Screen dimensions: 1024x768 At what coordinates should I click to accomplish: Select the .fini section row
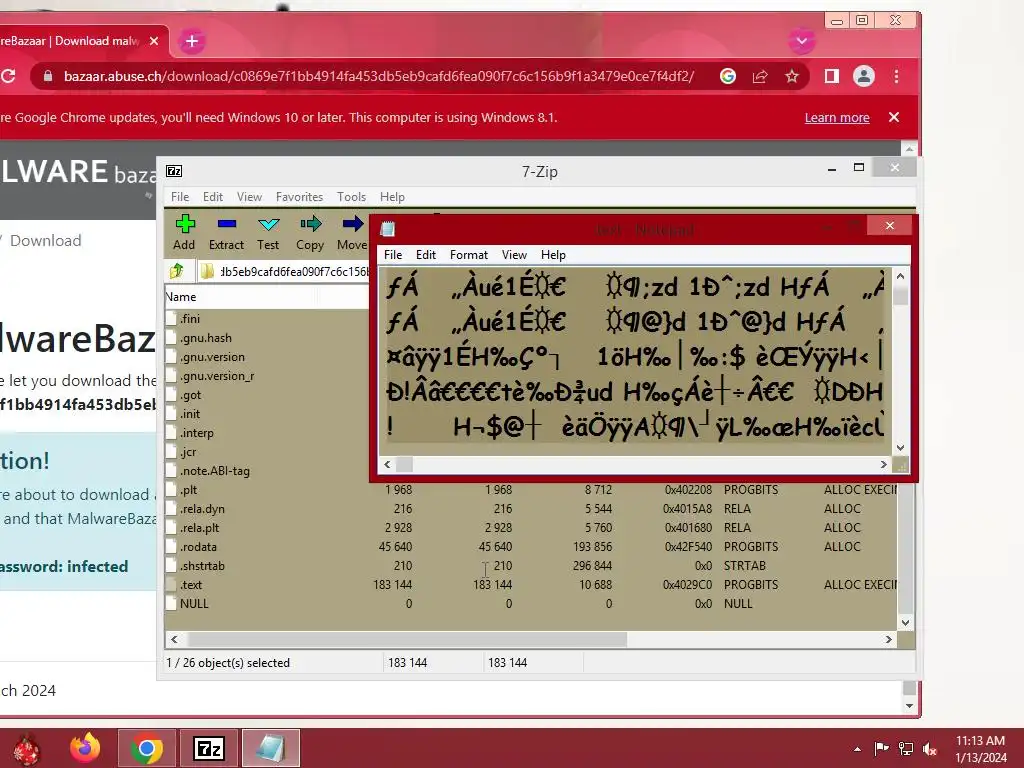pos(267,319)
